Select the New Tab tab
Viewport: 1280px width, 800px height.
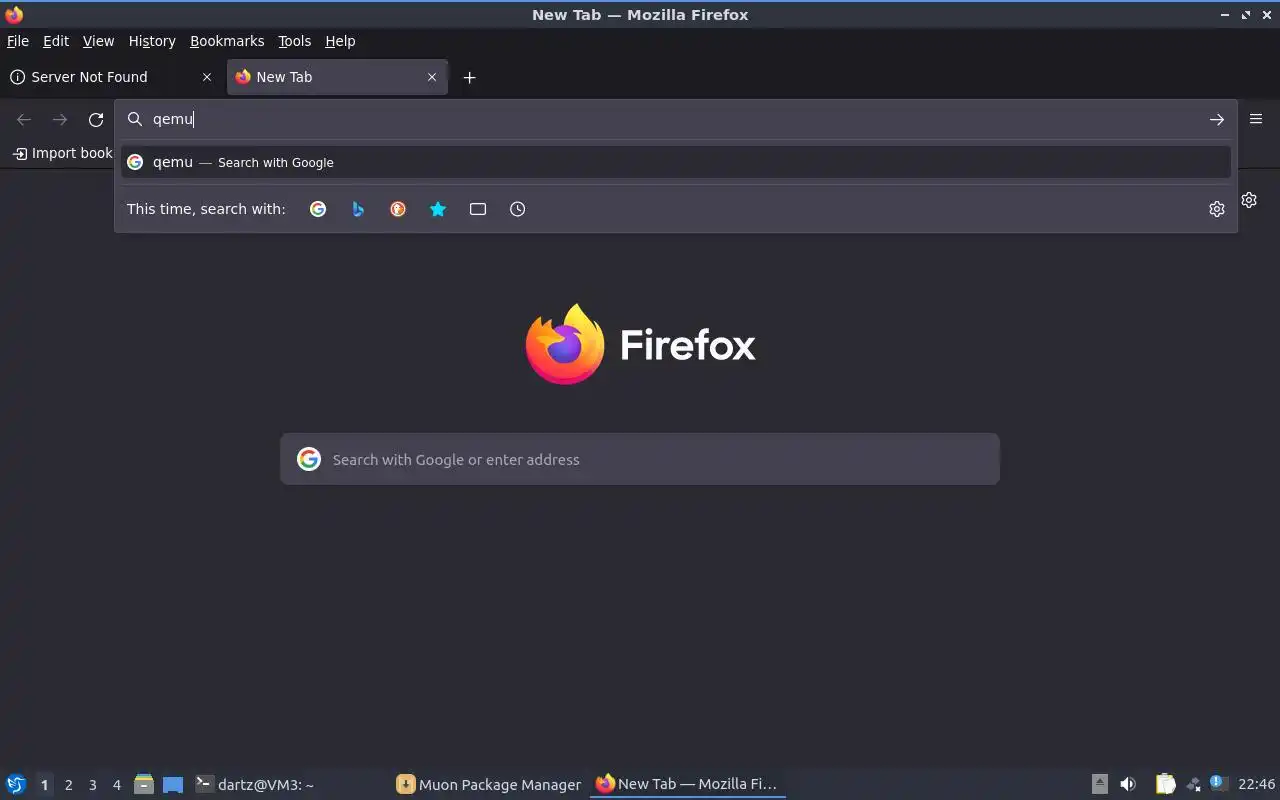click(x=337, y=77)
